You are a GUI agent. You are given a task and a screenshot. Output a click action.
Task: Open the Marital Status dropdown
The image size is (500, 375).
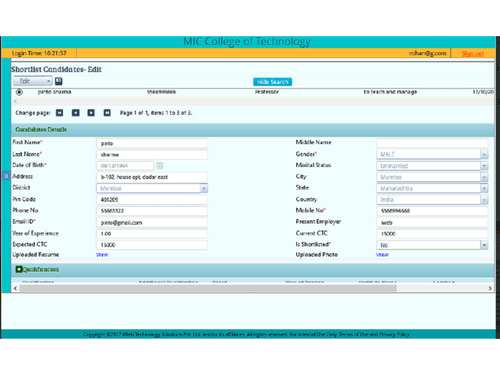click(x=432, y=166)
